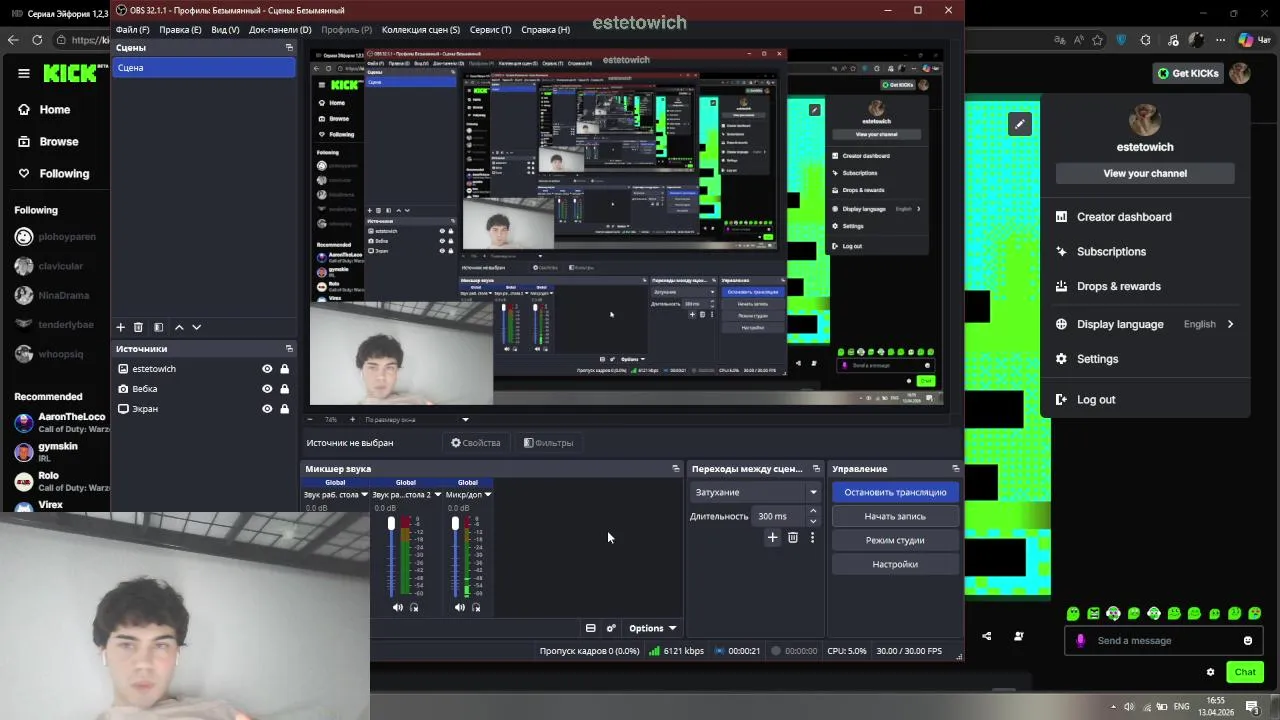Screen dimensions: 1280x720
Task: Adjust Звук раб. стола 2 volume slider
Action: pyautogui.click(x=391, y=556)
